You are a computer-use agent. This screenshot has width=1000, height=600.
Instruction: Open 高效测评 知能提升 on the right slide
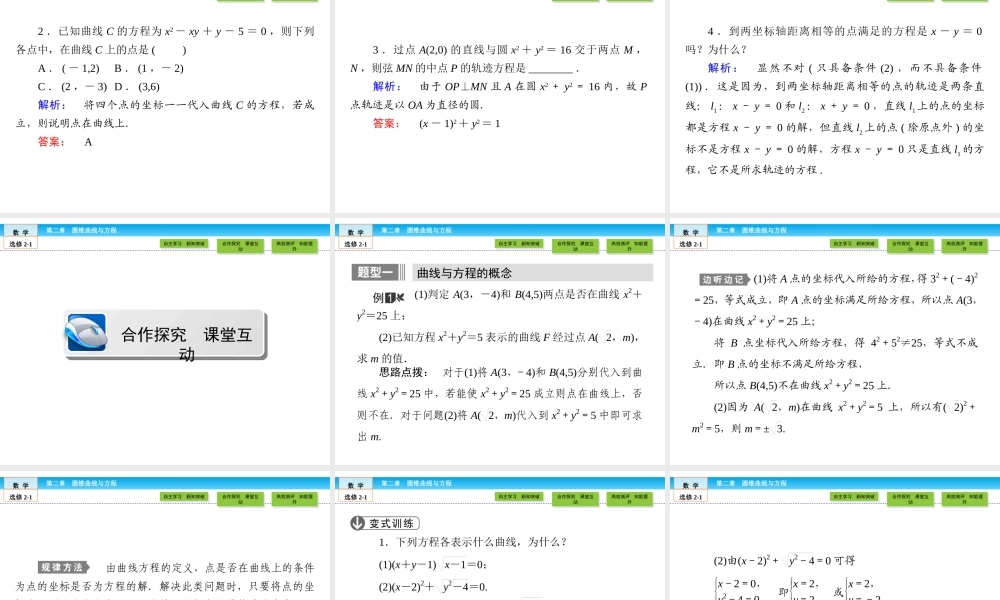(x=963, y=243)
